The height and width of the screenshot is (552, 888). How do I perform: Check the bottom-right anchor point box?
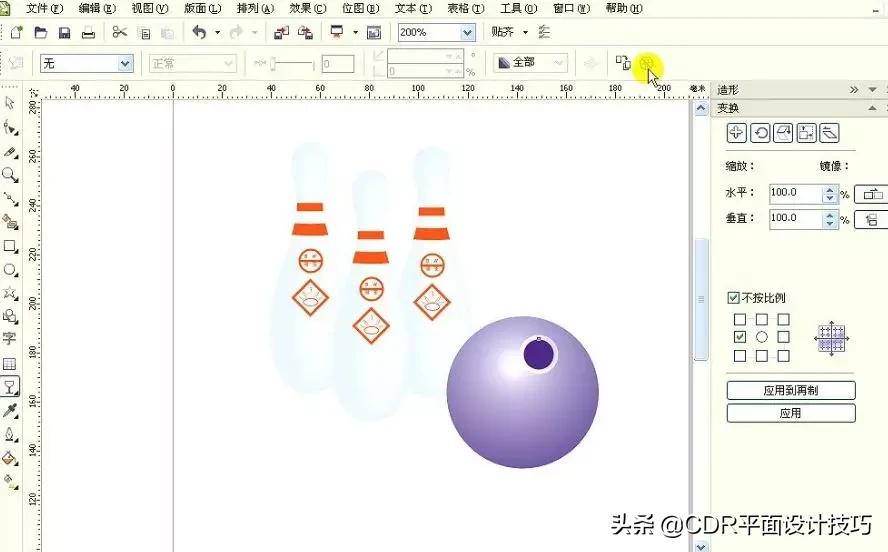click(783, 356)
